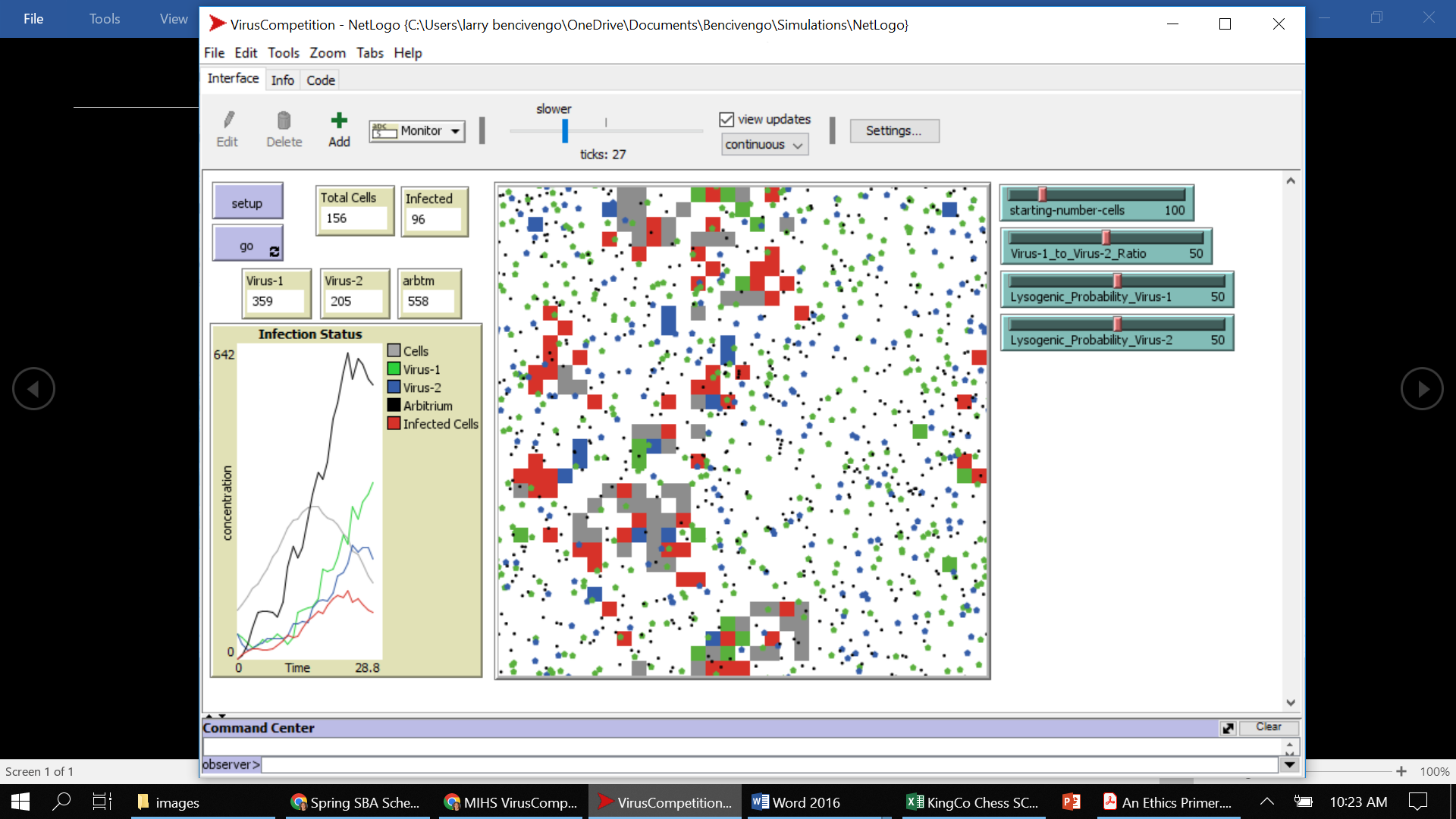Click the Delete widget tool
This screenshot has height=819, width=1456.
284,129
